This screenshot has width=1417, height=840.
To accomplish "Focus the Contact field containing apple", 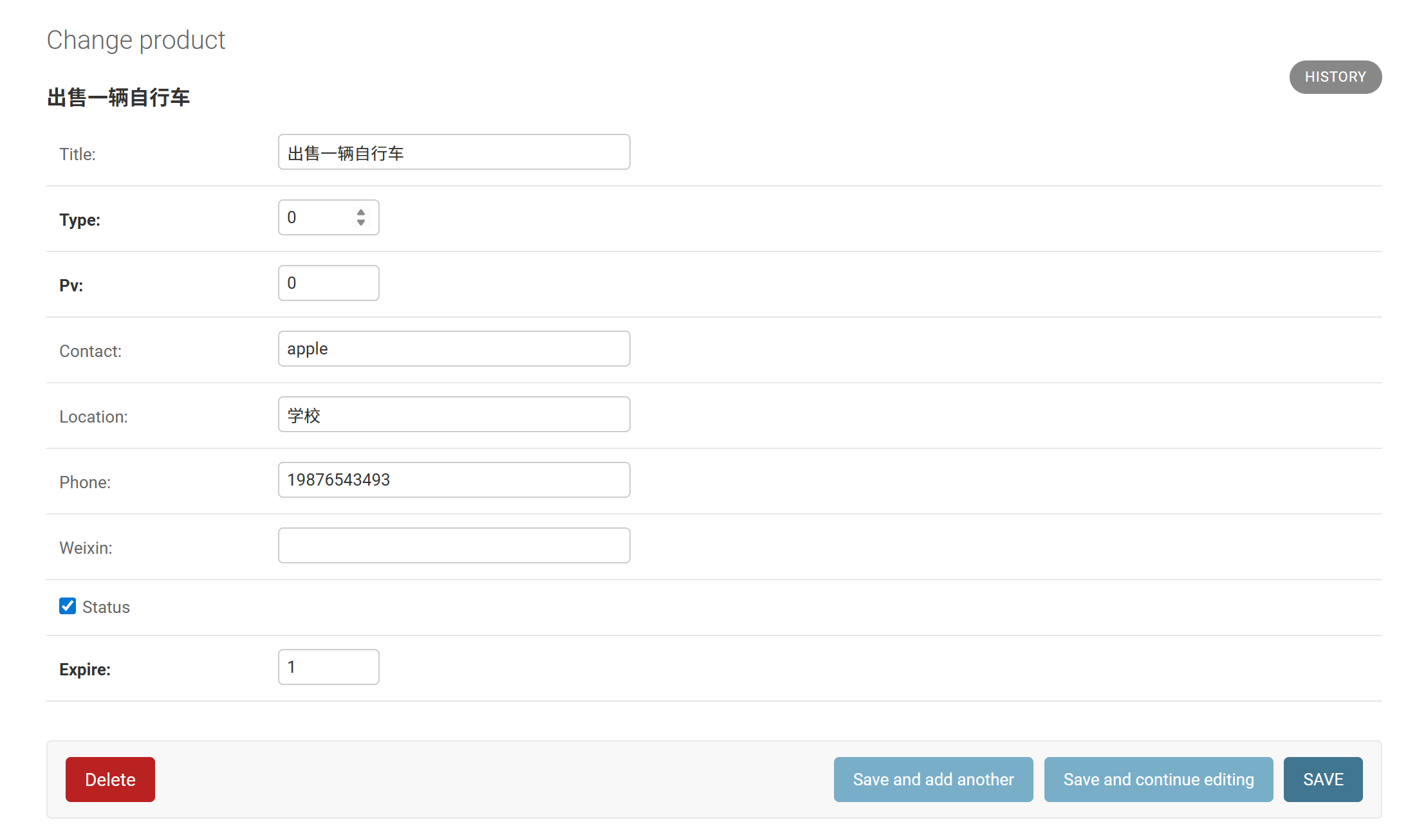I will click(x=454, y=349).
